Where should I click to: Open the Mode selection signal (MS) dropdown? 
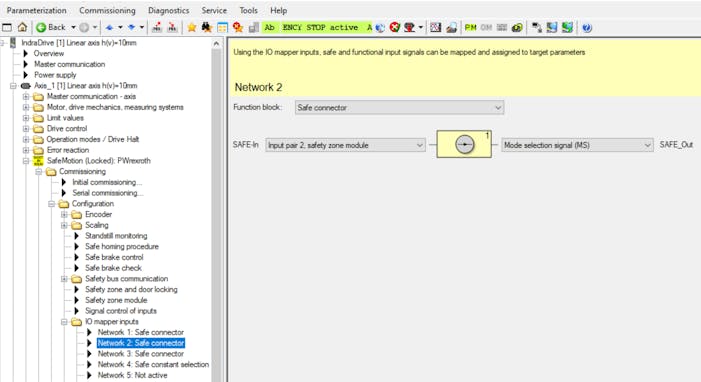tap(577, 145)
